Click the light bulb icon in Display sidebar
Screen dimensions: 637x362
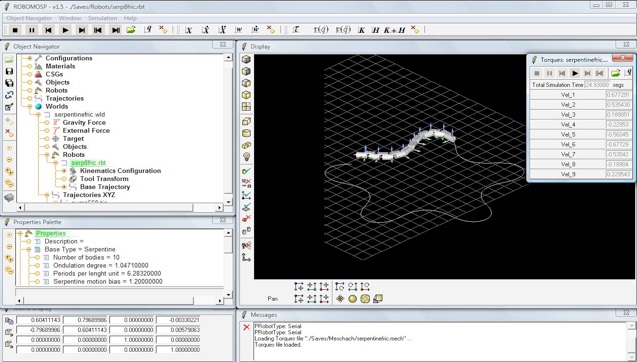point(246,157)
